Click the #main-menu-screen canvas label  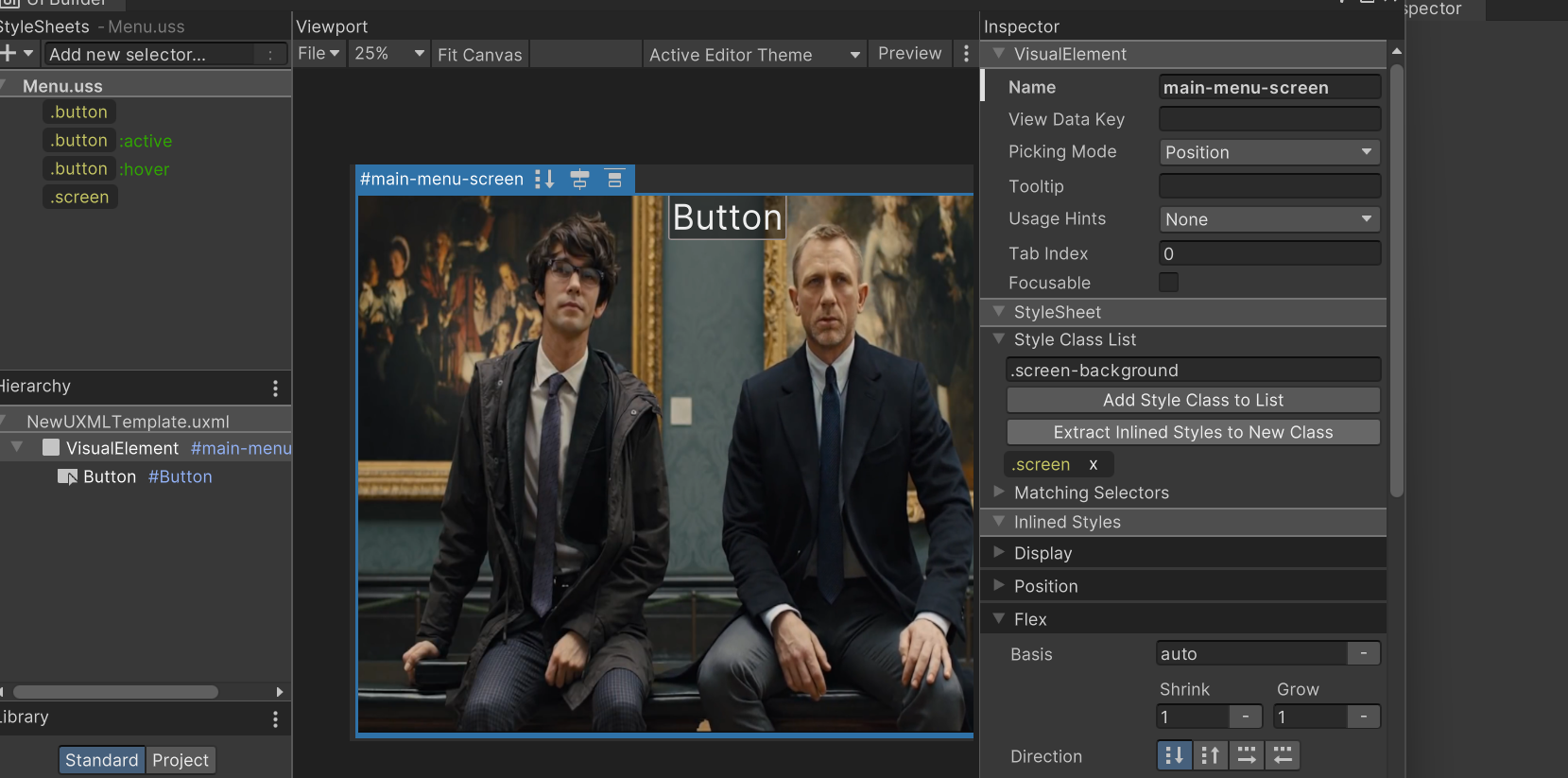[x=441, y=179]
